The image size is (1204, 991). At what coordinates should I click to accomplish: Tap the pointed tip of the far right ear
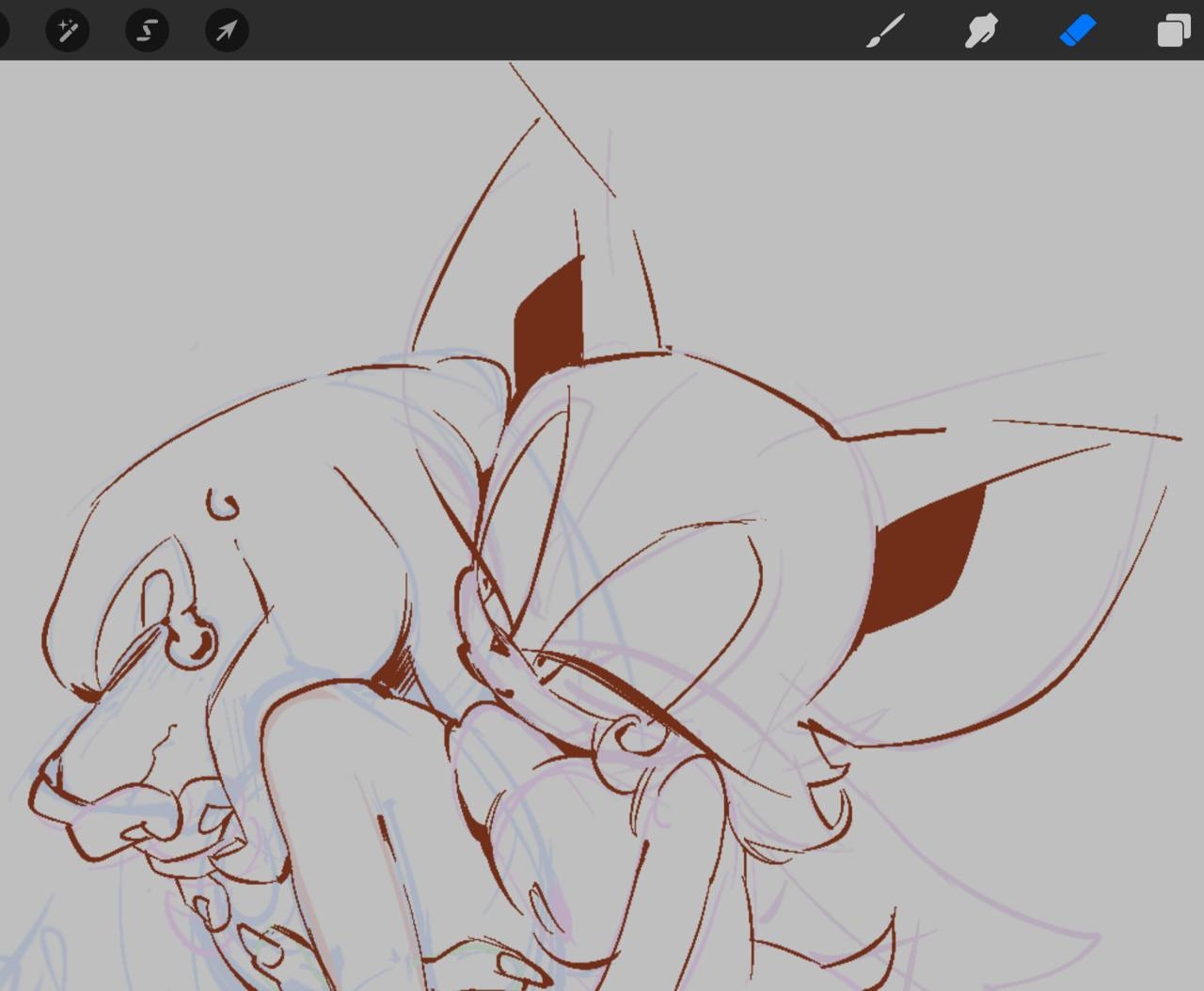coord(1178,438)
